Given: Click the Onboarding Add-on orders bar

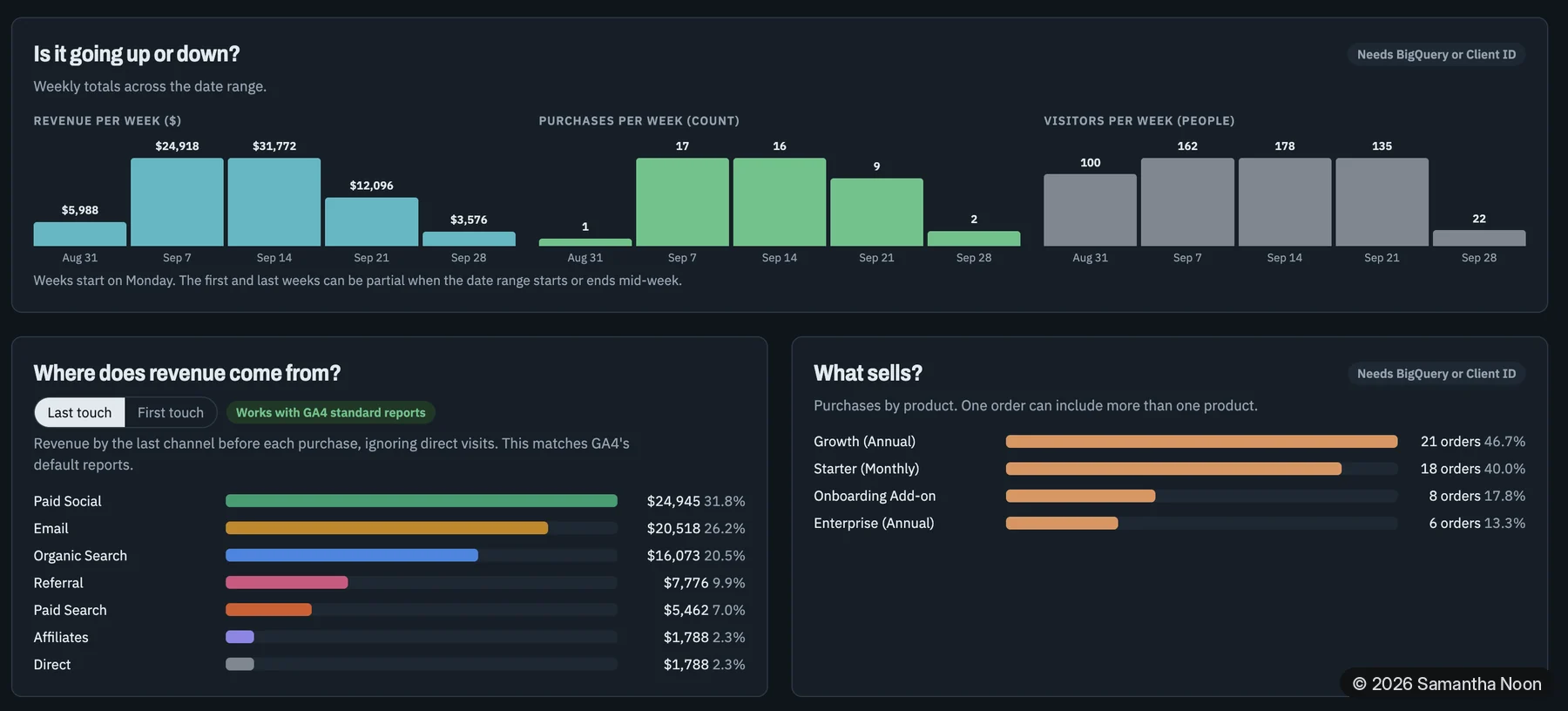Looking at the screenshot, I should coord(1080,496).
